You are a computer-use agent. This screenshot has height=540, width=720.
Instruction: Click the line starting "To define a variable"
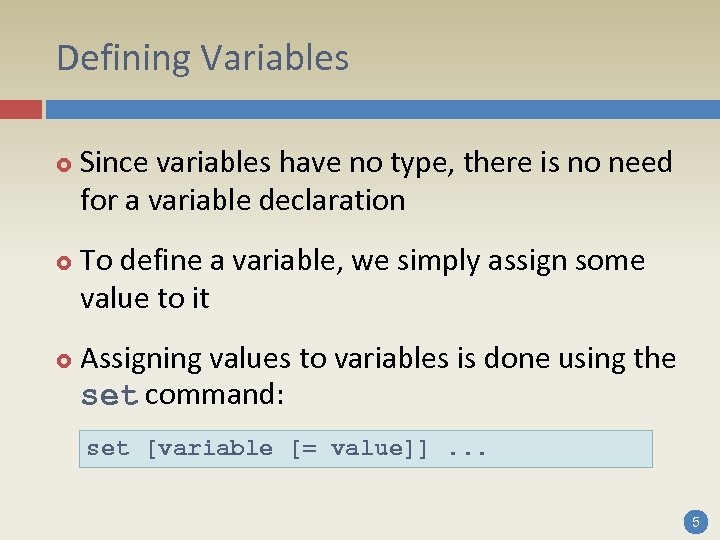point(362,260)
